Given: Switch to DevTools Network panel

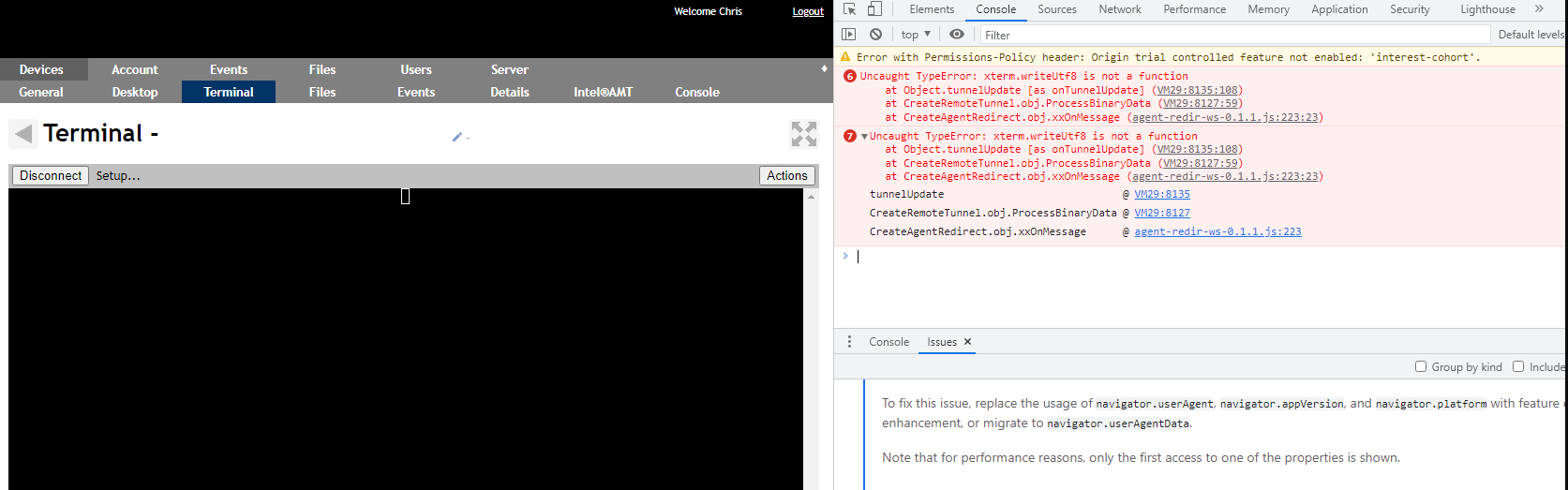Looking at the screenshot, I should (1120, 9).
